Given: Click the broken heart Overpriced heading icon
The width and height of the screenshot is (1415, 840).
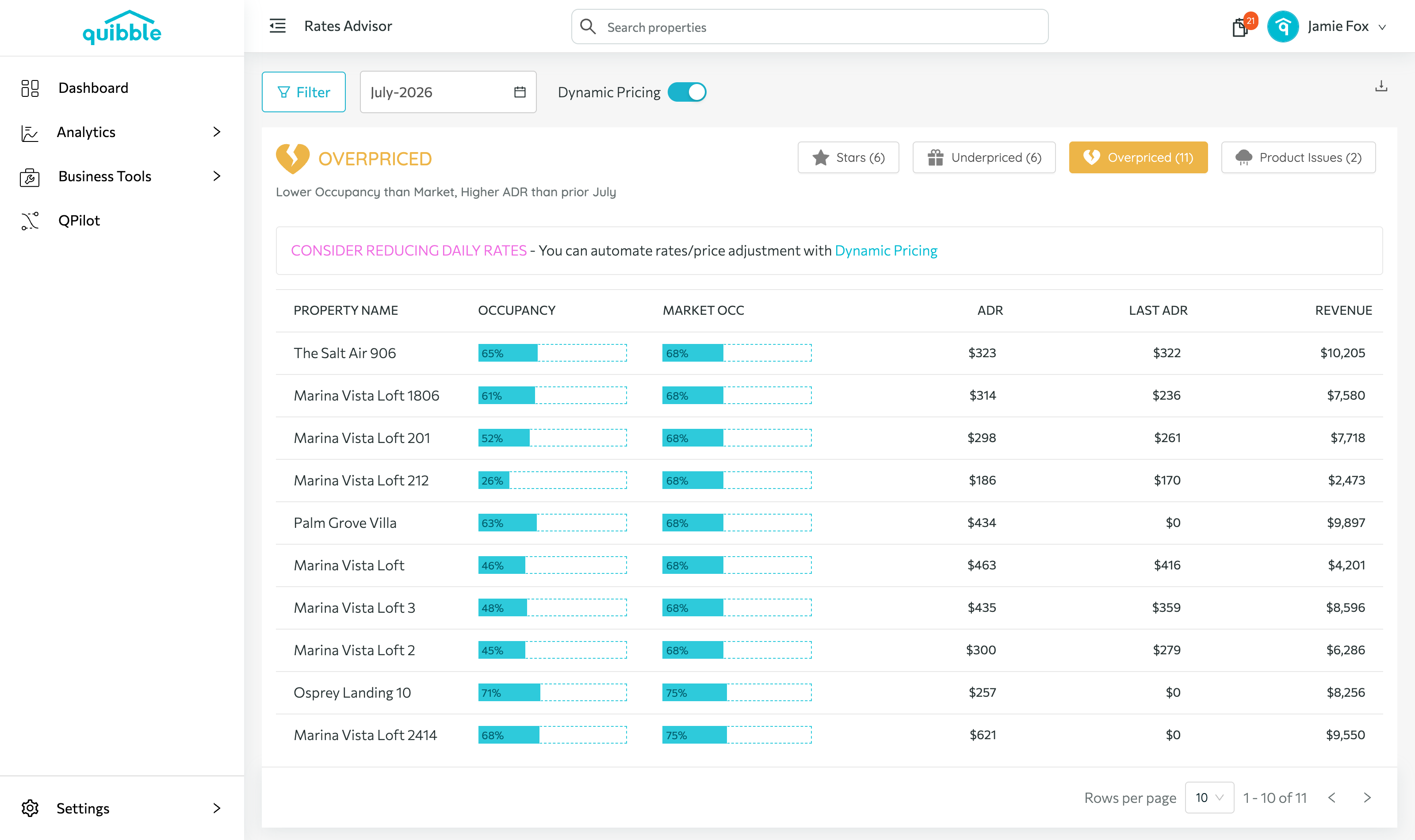Looking at the screenshot, I should tap(292, 158).
